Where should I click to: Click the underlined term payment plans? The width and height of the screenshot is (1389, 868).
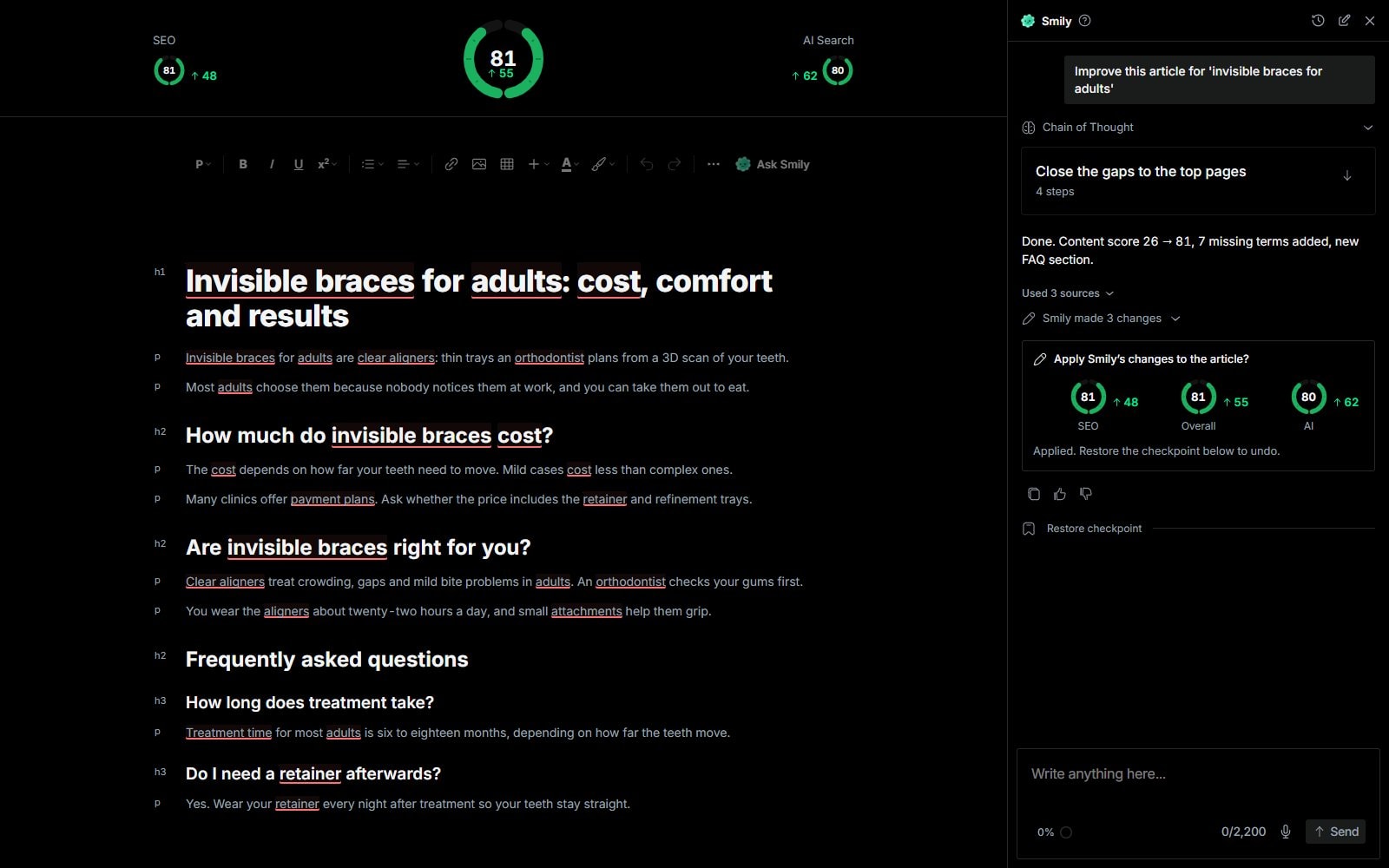click(332, 499)
